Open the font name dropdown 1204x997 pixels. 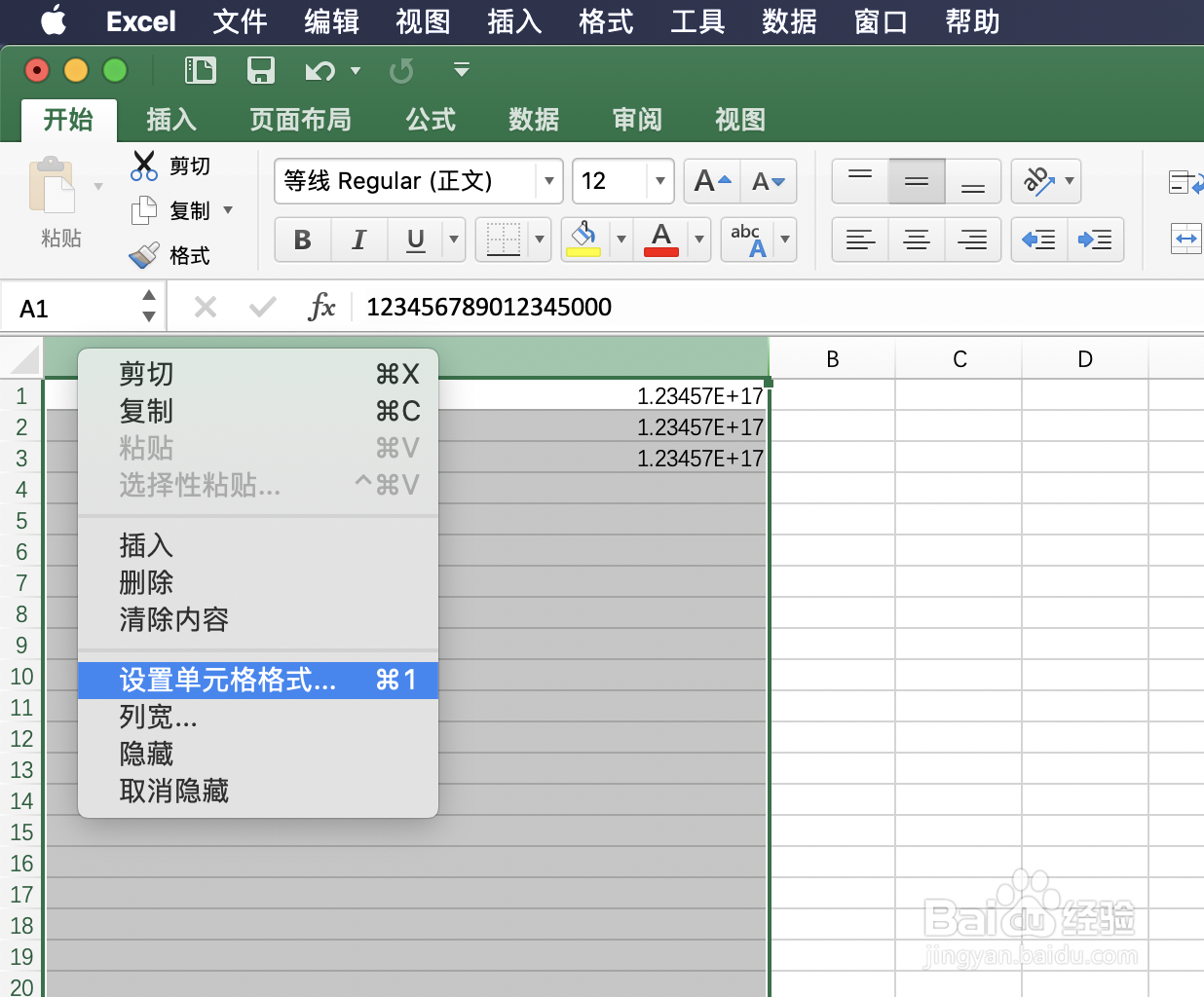coord(549,181)
